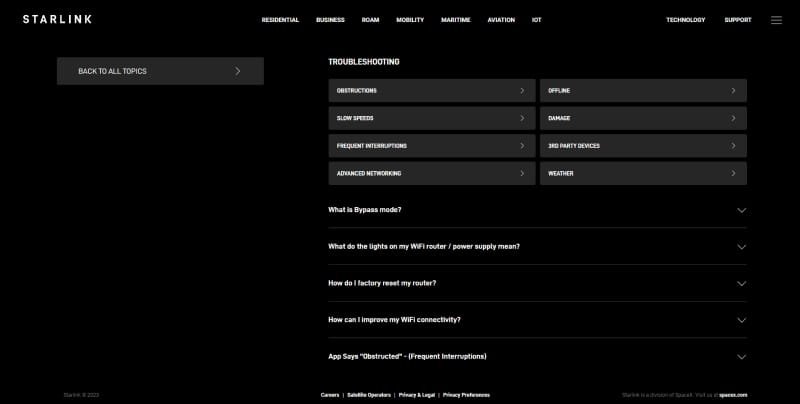Viewport: 800px width, 404px height.
Task: Click the Advanced Networking chevron arrow
Action: point(522,173)
